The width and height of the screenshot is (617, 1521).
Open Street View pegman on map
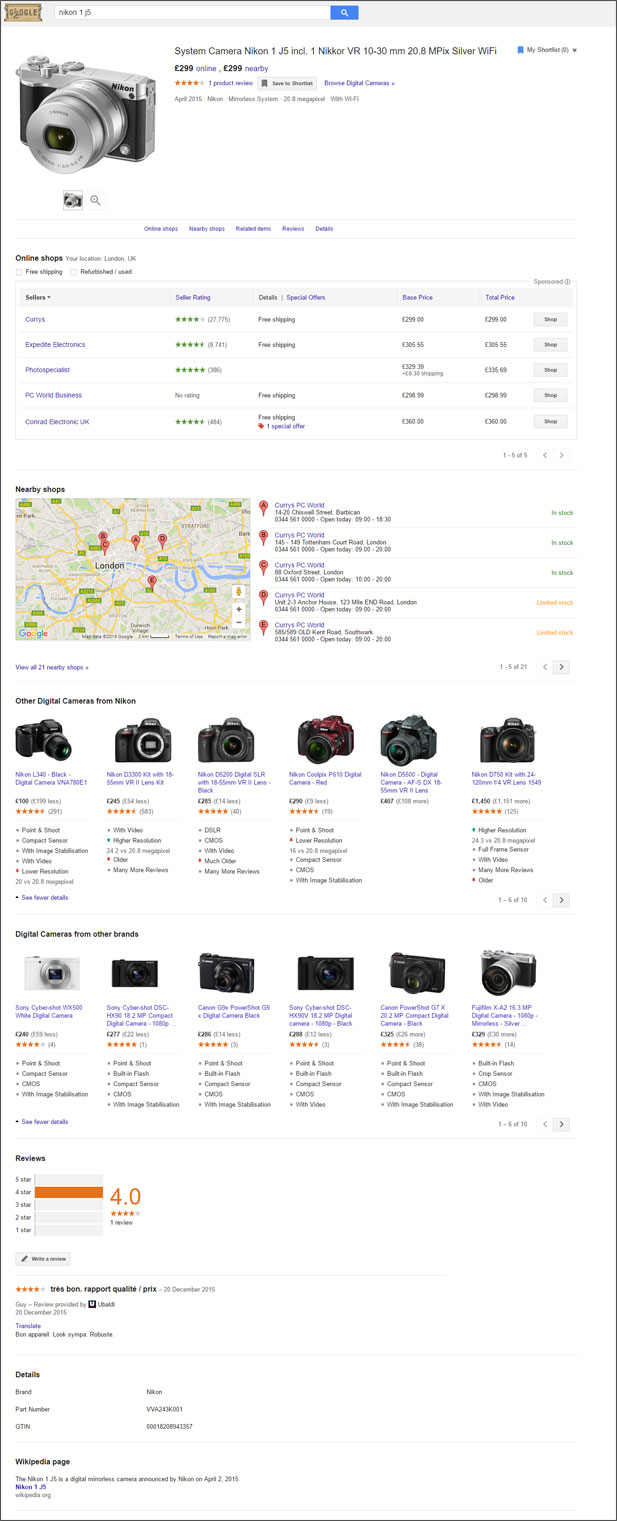(239, 591)
